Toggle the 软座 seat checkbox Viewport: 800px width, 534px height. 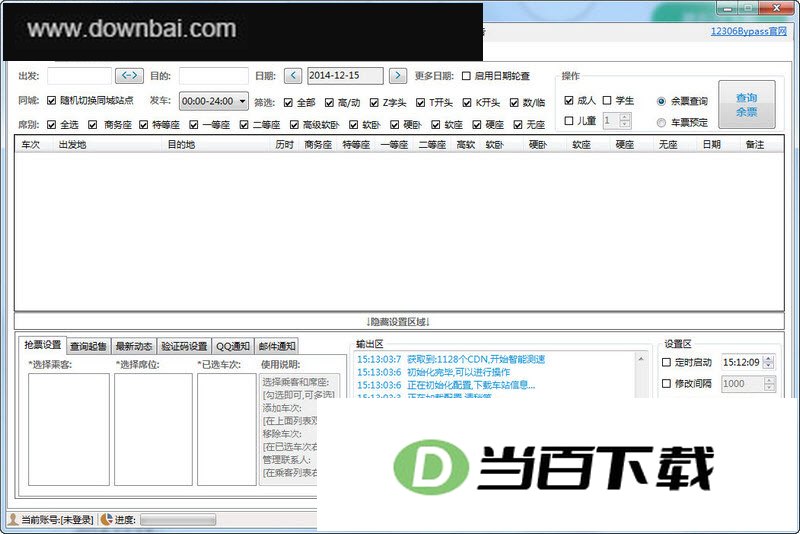[x=435, y=124]
